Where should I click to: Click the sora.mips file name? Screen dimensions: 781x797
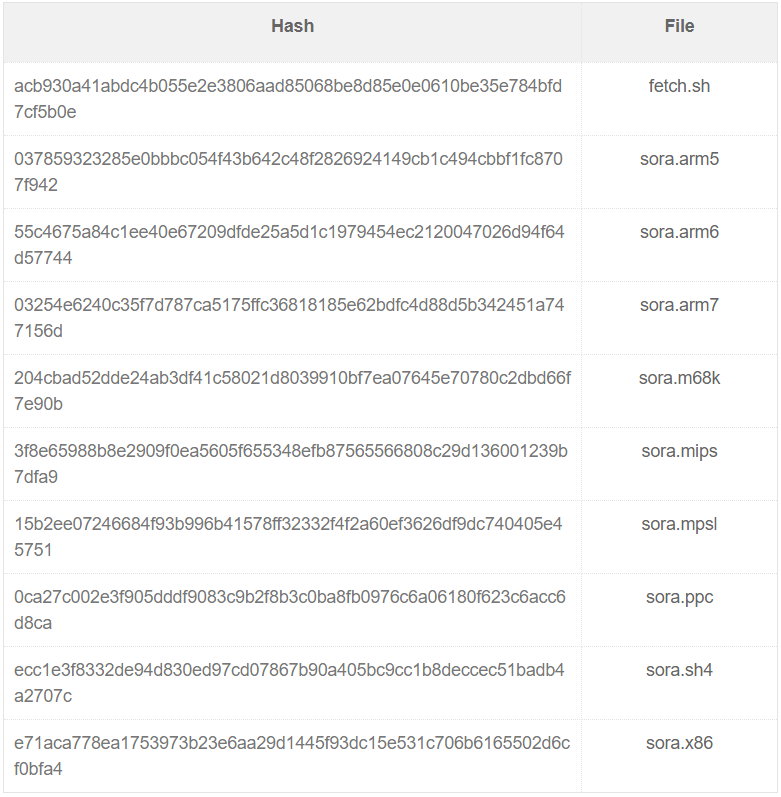click(x=679, y=451)
